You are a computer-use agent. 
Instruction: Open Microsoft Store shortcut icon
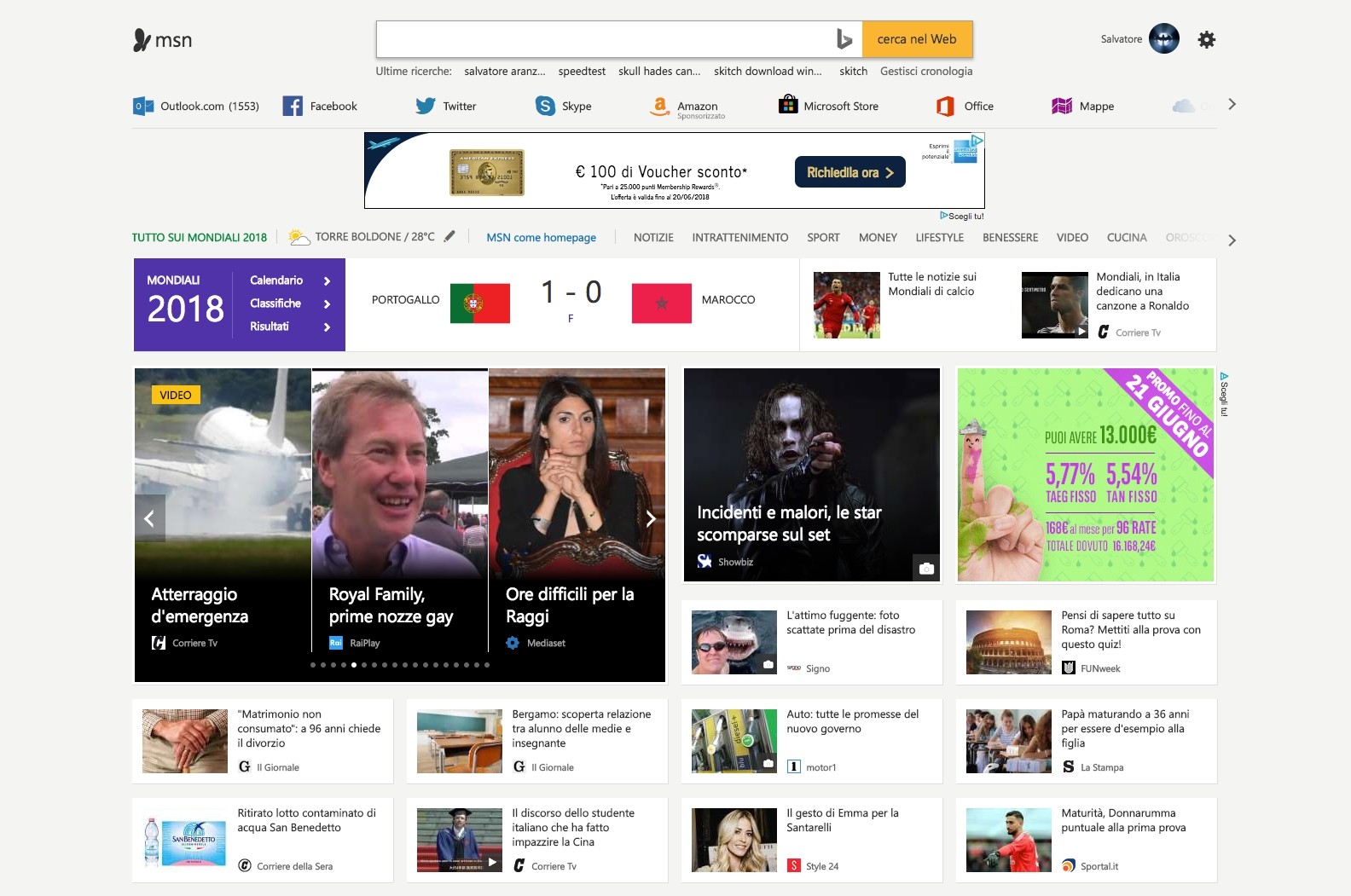[x=788, y=104]
